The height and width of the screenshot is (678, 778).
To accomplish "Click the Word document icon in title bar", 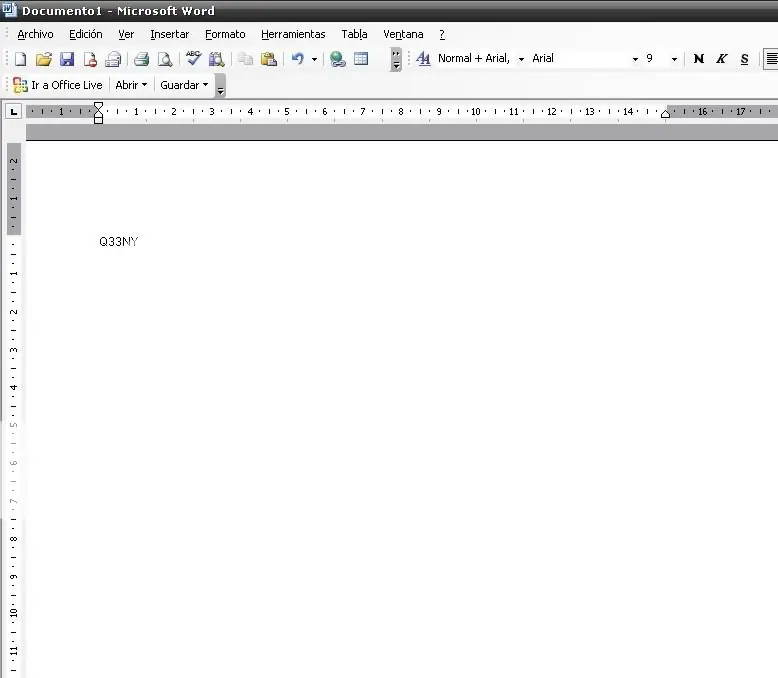I will [x=9, y=9].
